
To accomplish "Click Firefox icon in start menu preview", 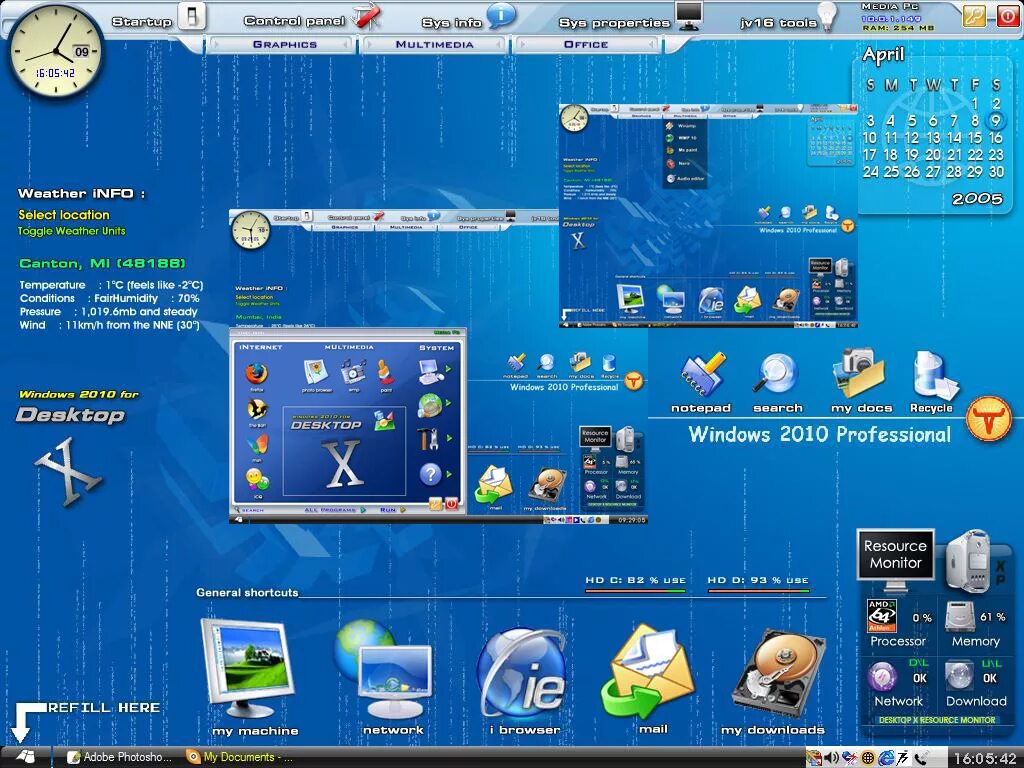I will point(257,374).
